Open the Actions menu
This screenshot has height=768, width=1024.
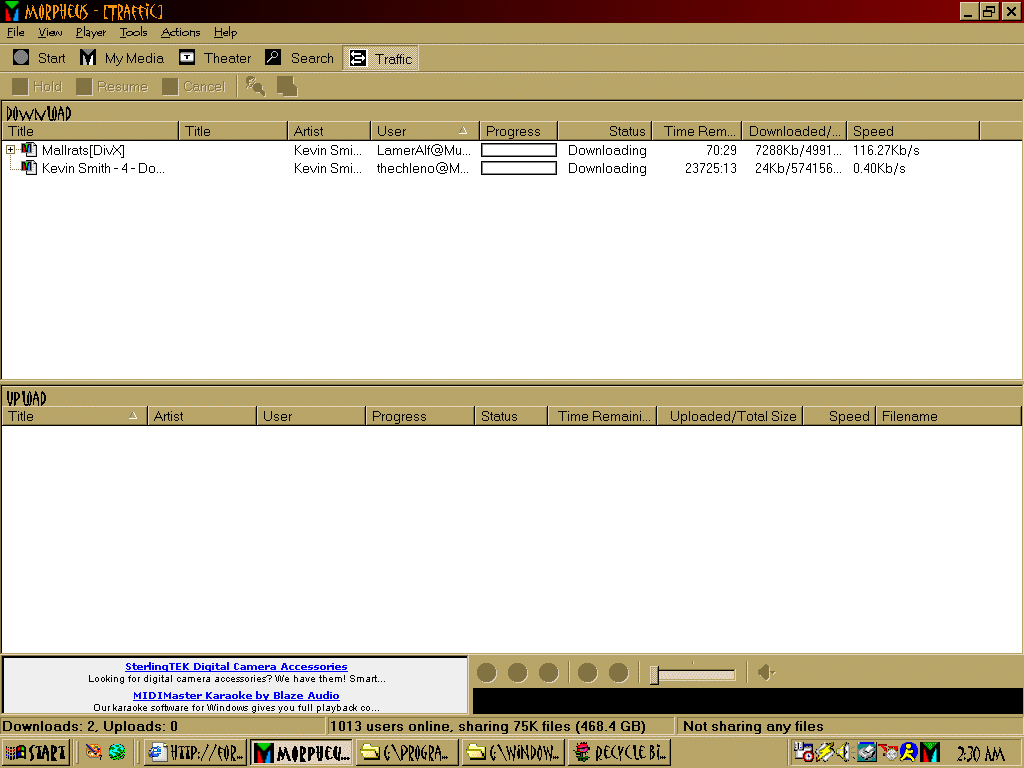[x=180, y=32]
